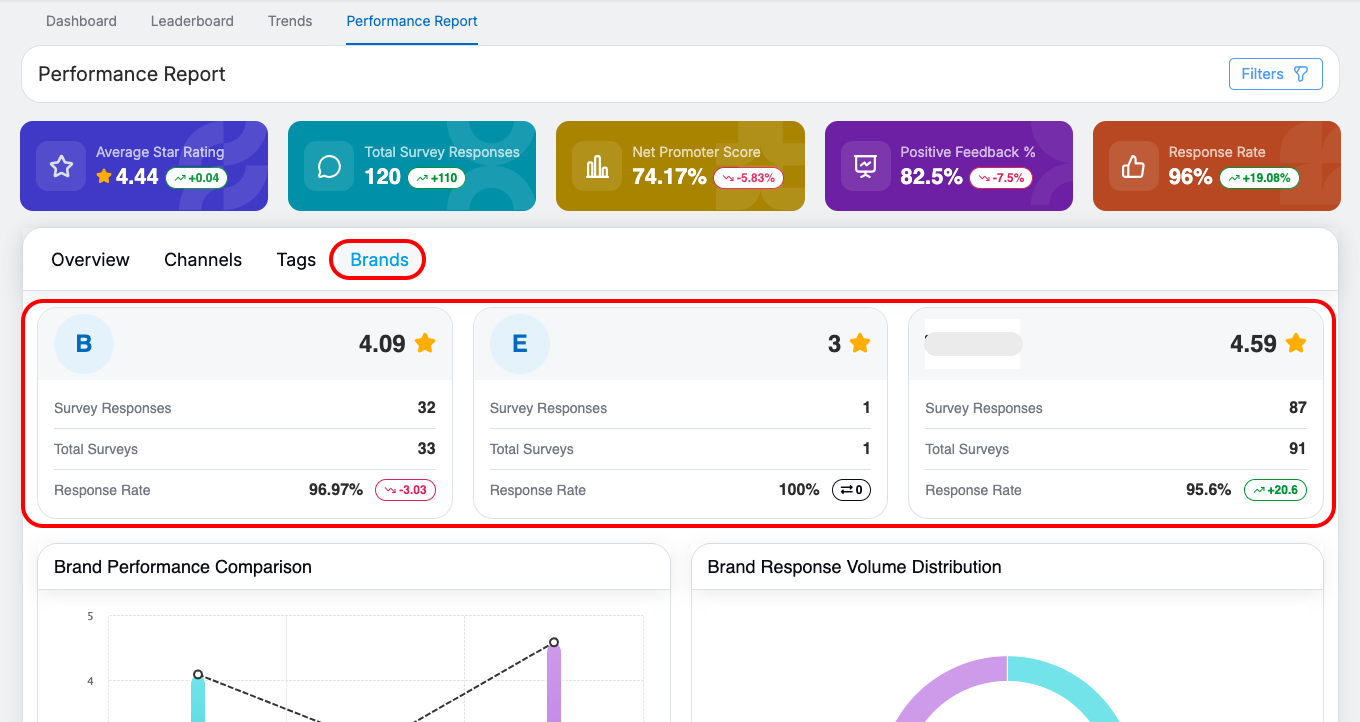Click the -3.03 response rate change badge

[x=405, y=490]
